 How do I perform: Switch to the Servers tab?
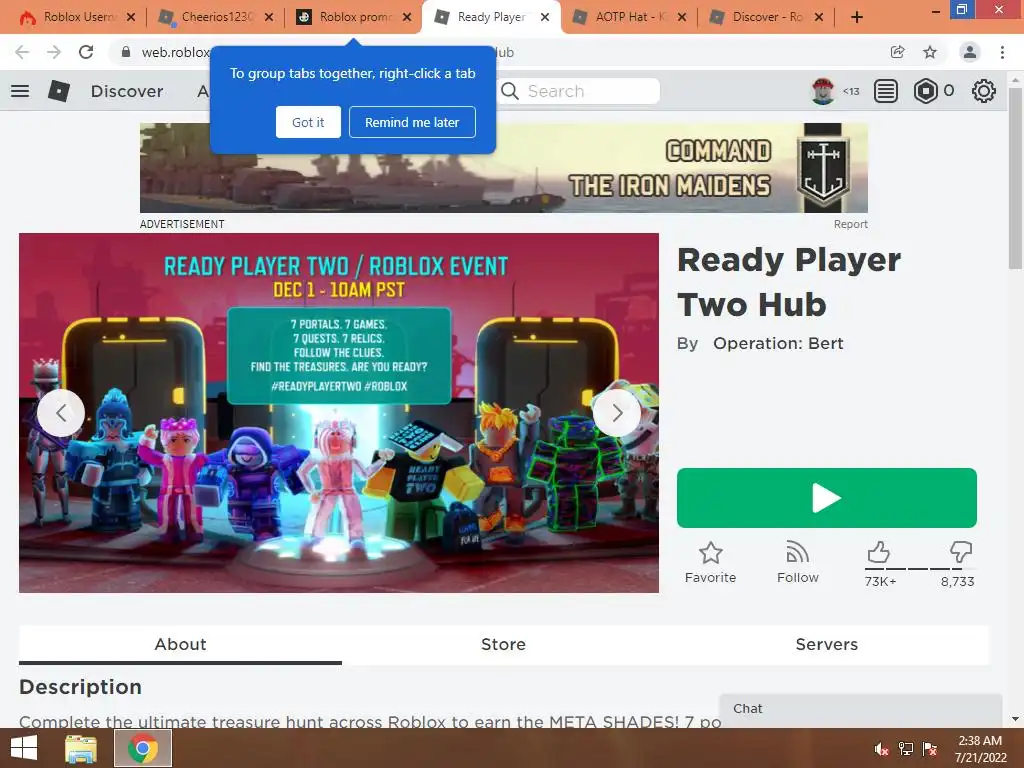click(x=827, y=645)
